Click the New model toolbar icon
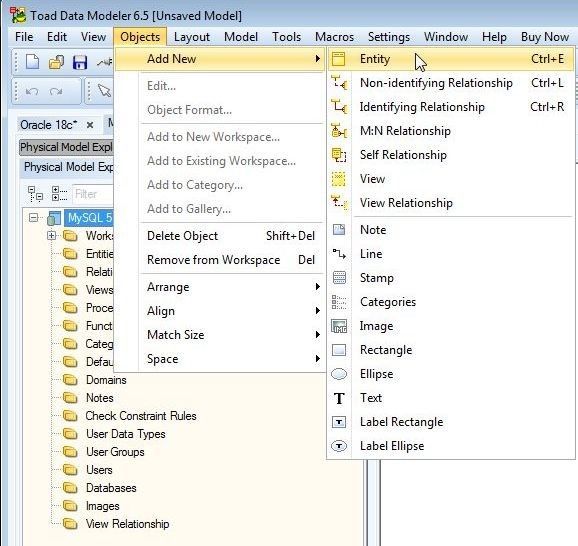This screenshot has width=578, height=546. click(32, 62)
